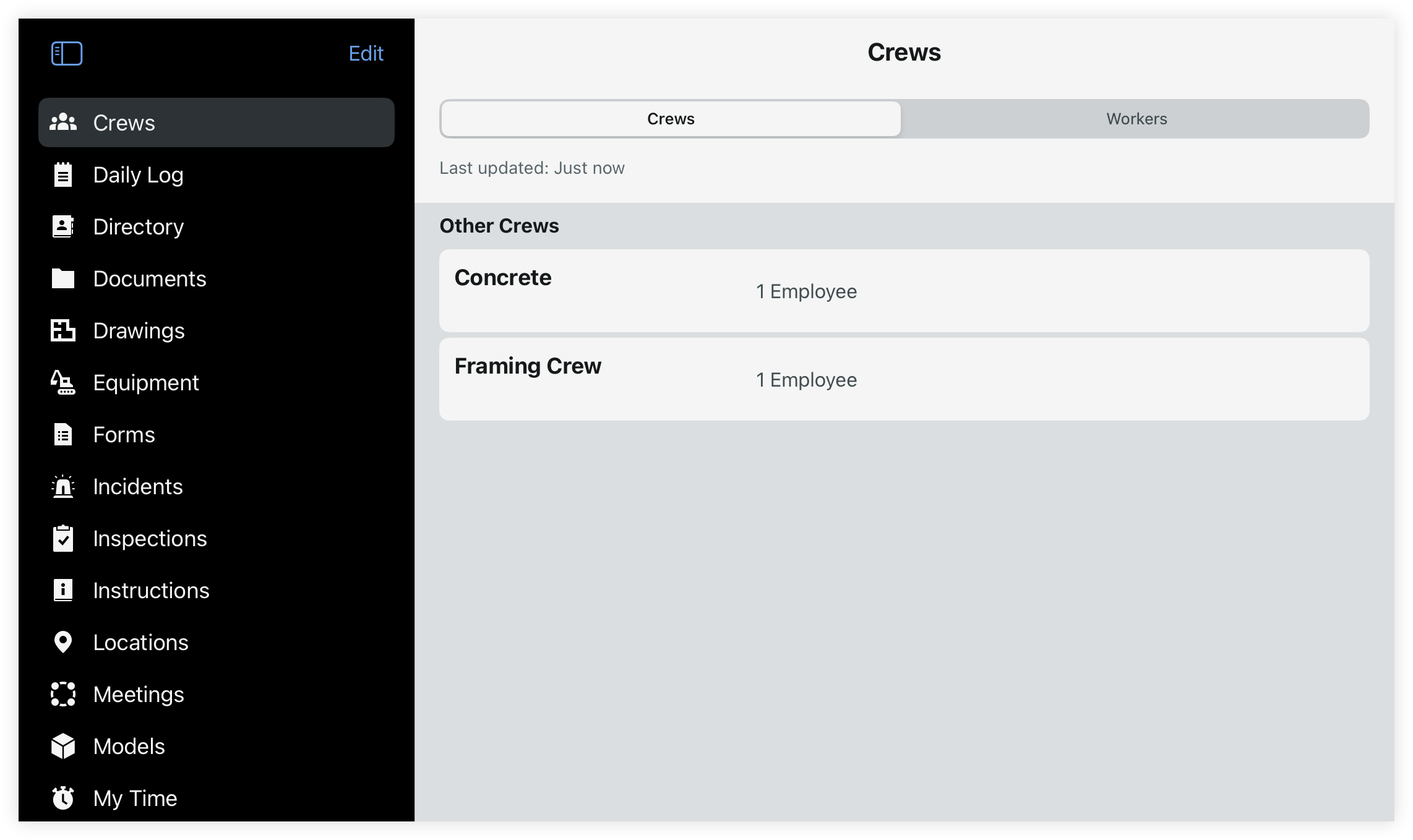This screenshot has height=840, width=1413.
Task: Click the Edit link above the sidebar
Action: (366, 53)
